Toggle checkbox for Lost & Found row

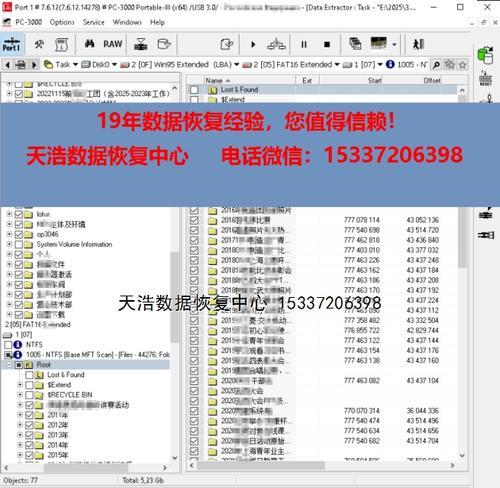[194, 90]
